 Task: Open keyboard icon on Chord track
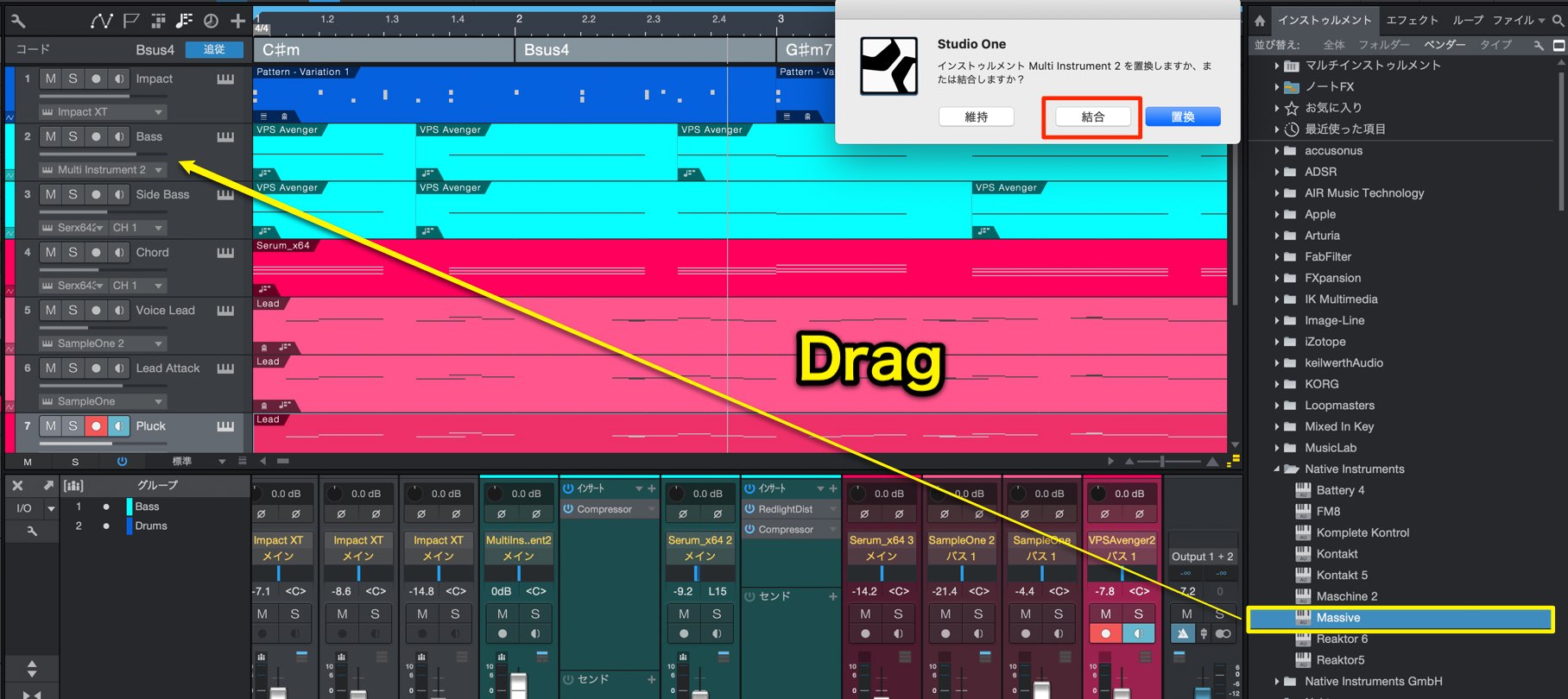[225, 252]
